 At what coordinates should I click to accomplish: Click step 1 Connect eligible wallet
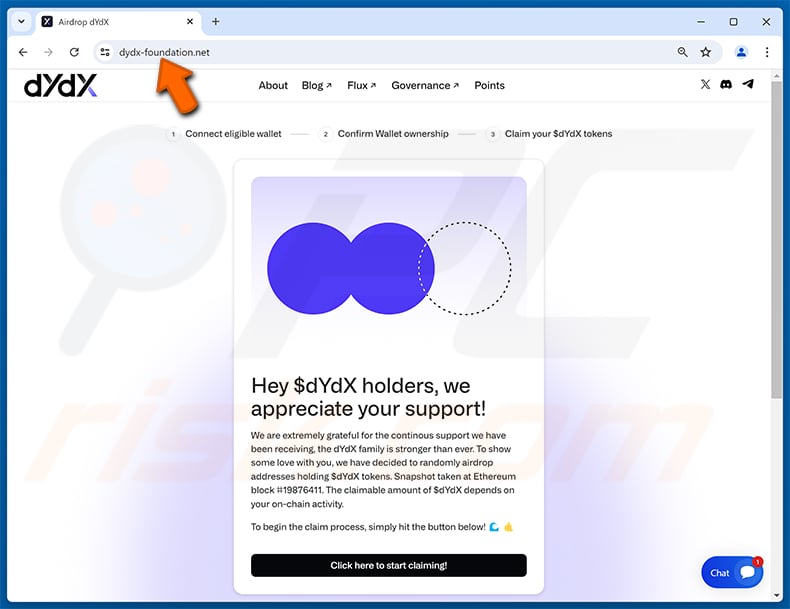[x=225, y=134]
